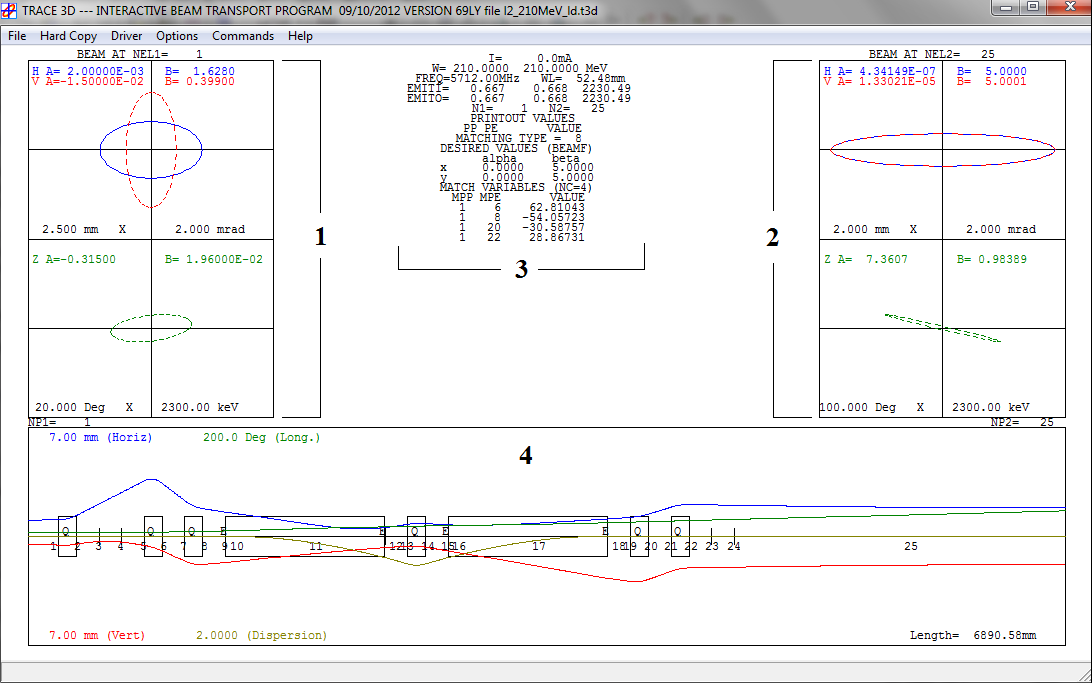Minimize the TRACE 3D window

(x=1003, y=8)
